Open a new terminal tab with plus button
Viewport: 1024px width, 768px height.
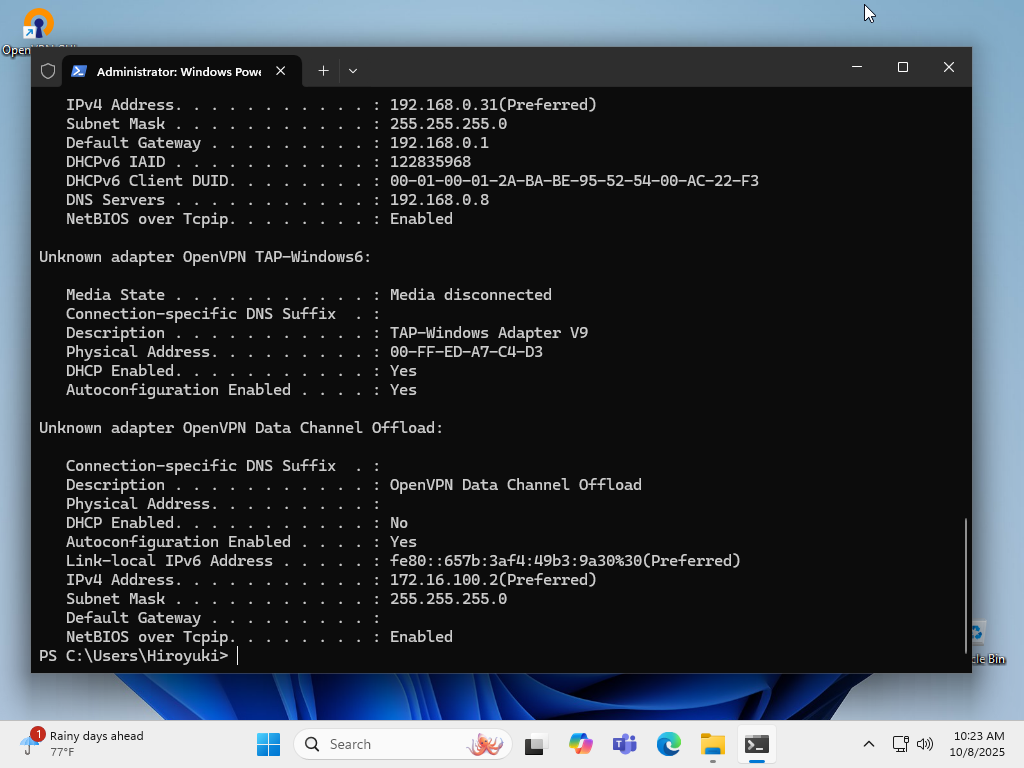[323, 70]
